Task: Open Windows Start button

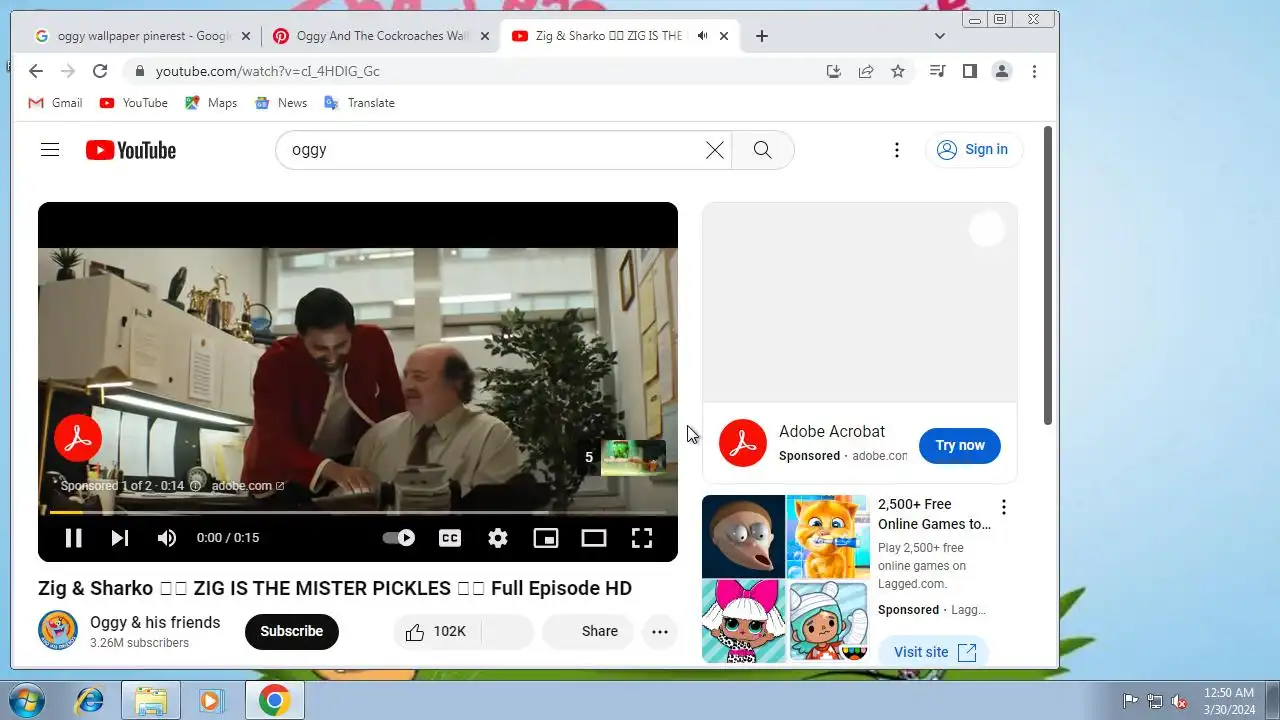Action: [x=26, y=700]
